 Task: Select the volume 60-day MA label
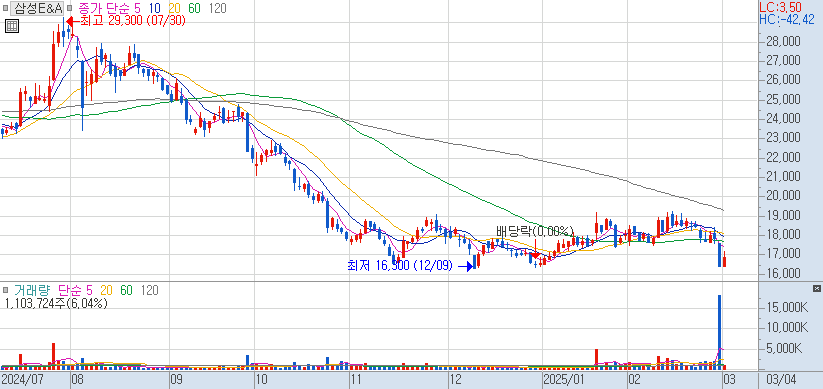pyautogui.click(x=126, y=290)
